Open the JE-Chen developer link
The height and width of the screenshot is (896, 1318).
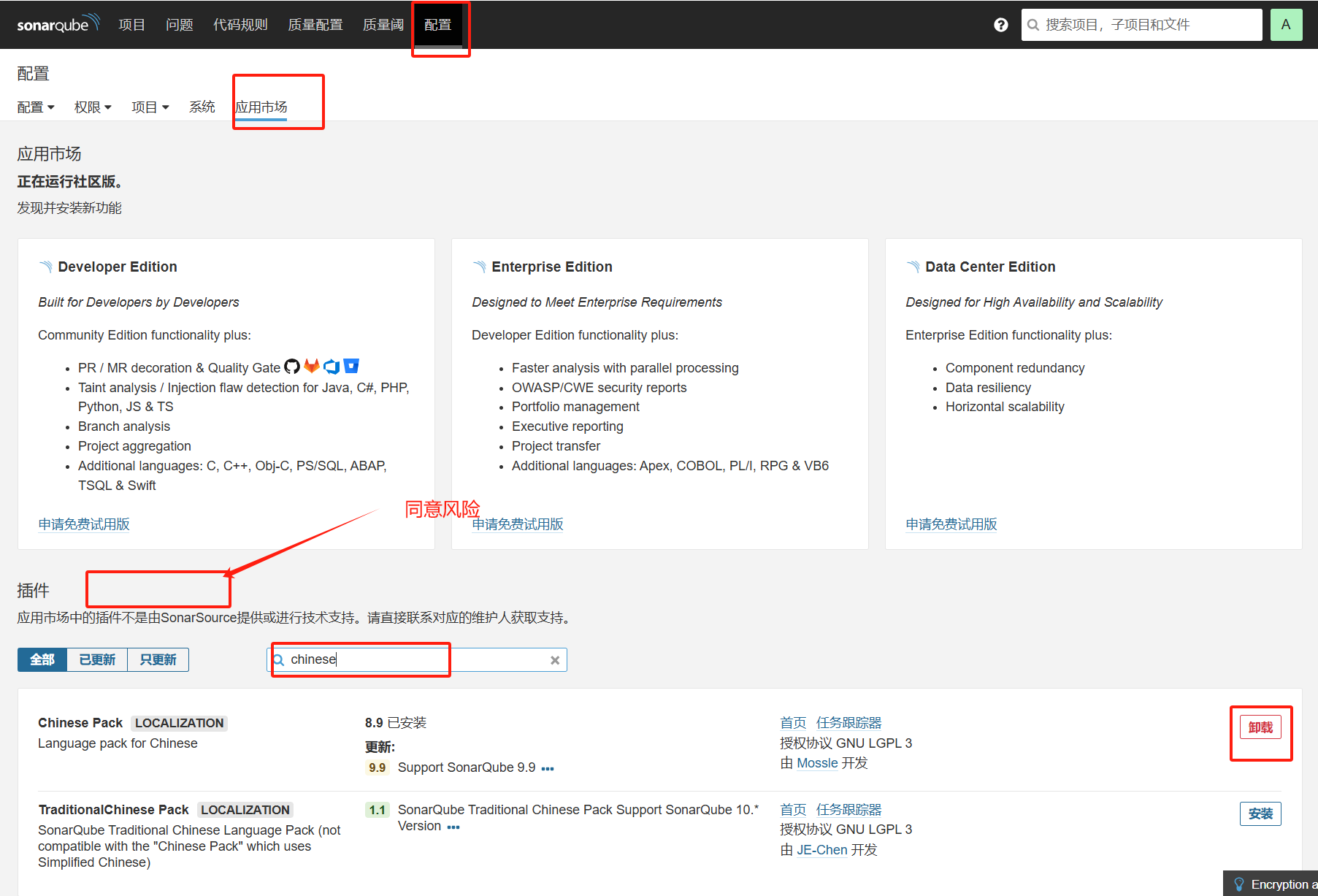pos(822,850)
